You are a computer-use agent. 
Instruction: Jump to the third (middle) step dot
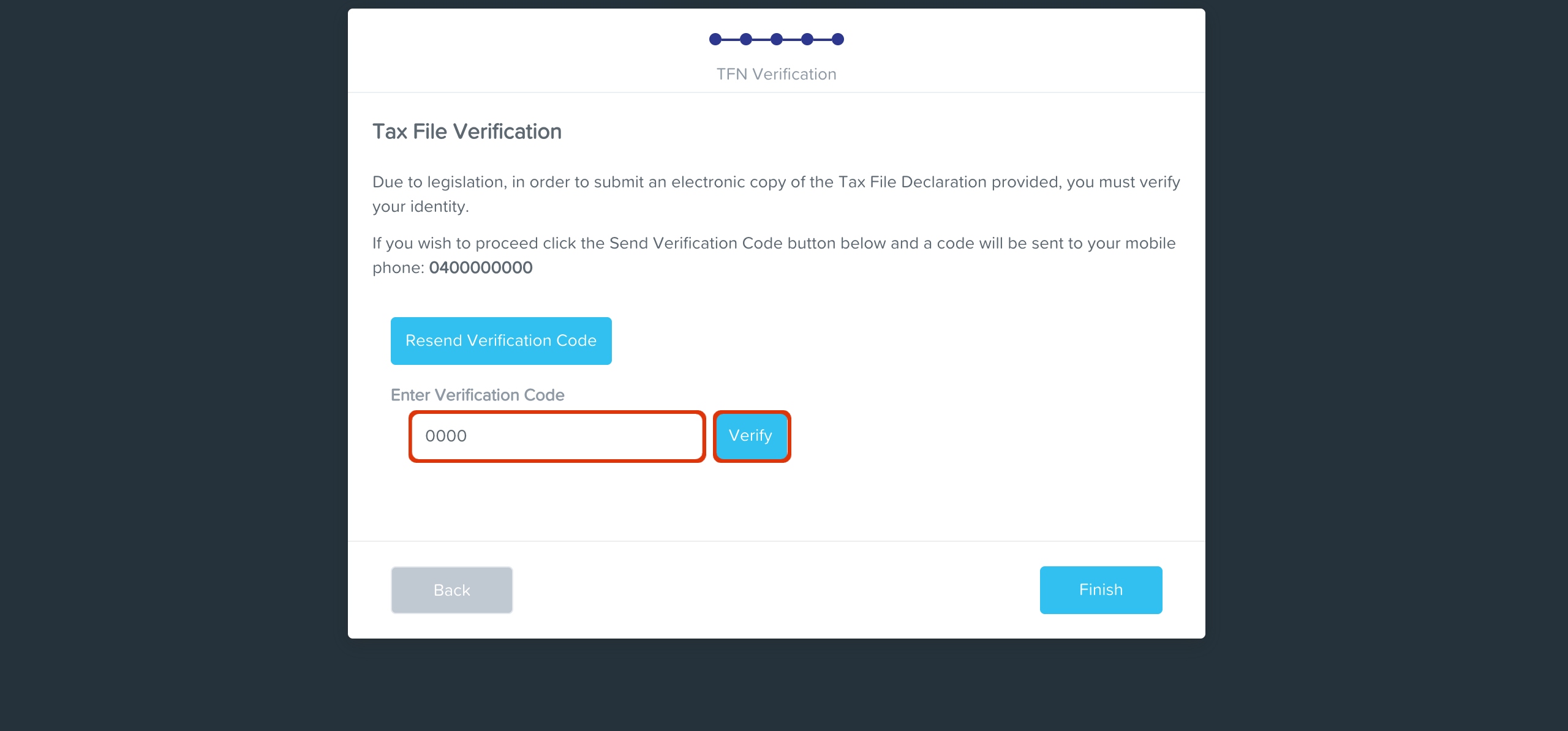(x=777, y=39)
